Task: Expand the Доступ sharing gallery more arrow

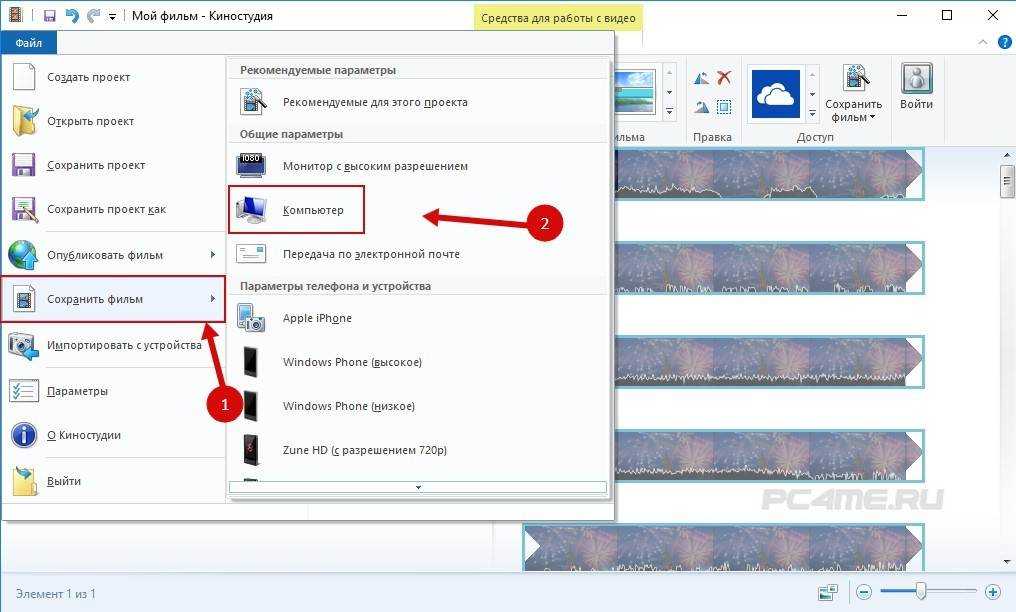Action: click(x=812, y=113)
